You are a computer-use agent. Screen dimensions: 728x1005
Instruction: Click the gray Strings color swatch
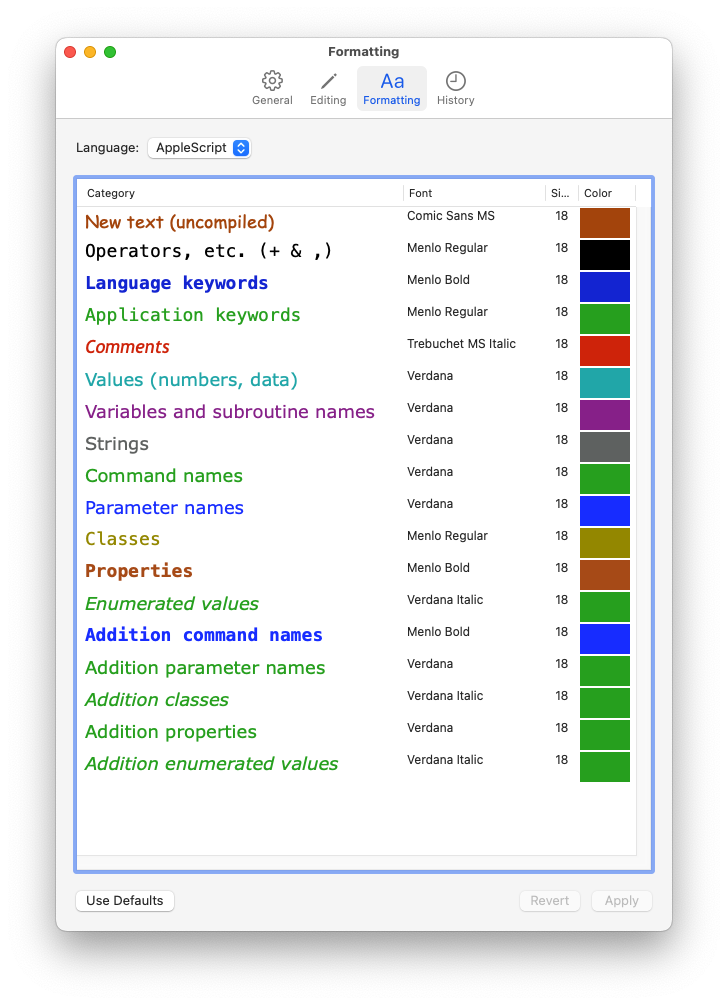[605, 447]
